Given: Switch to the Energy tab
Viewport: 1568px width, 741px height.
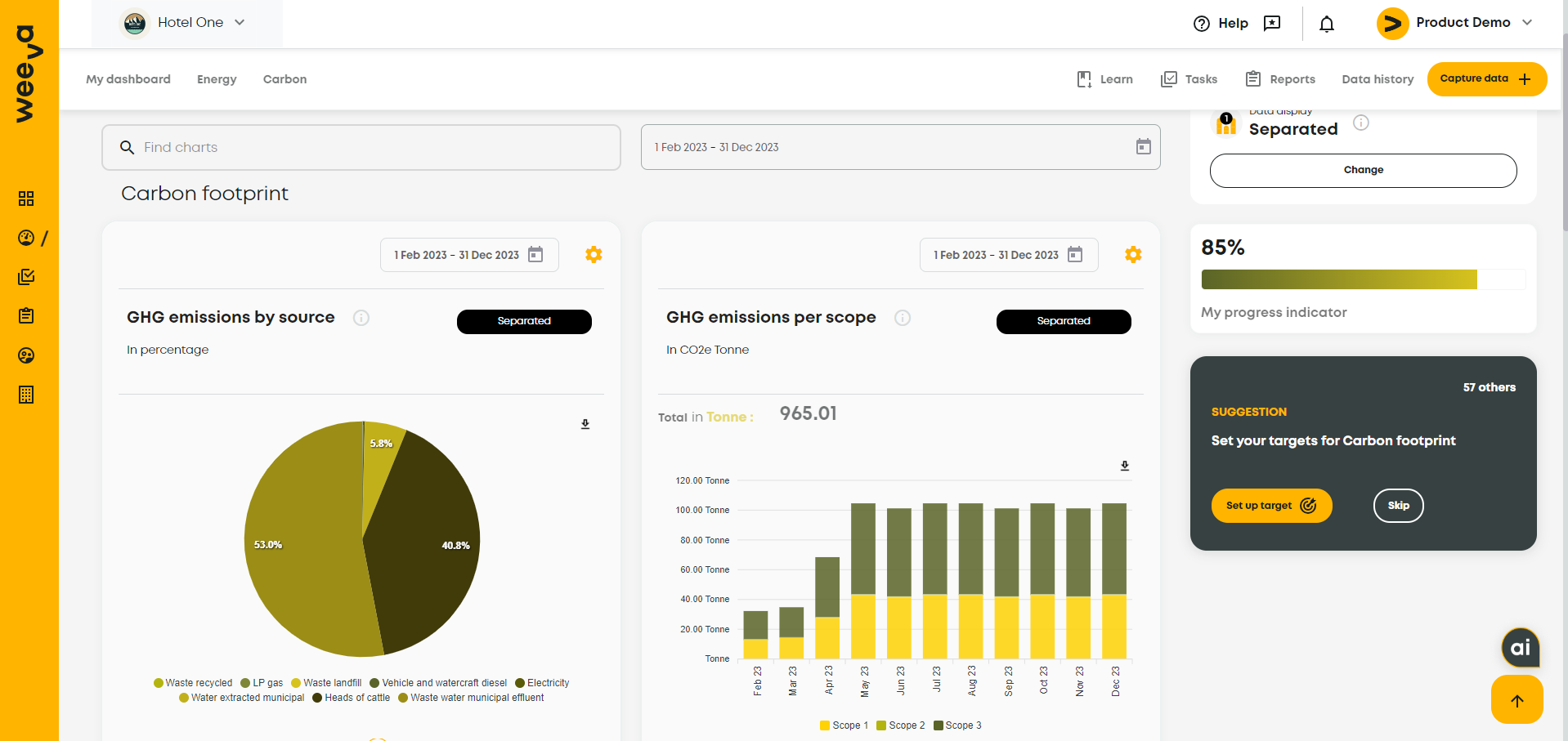Looking at the screenshot, I should pyautogui.click(x=217, y=79).
